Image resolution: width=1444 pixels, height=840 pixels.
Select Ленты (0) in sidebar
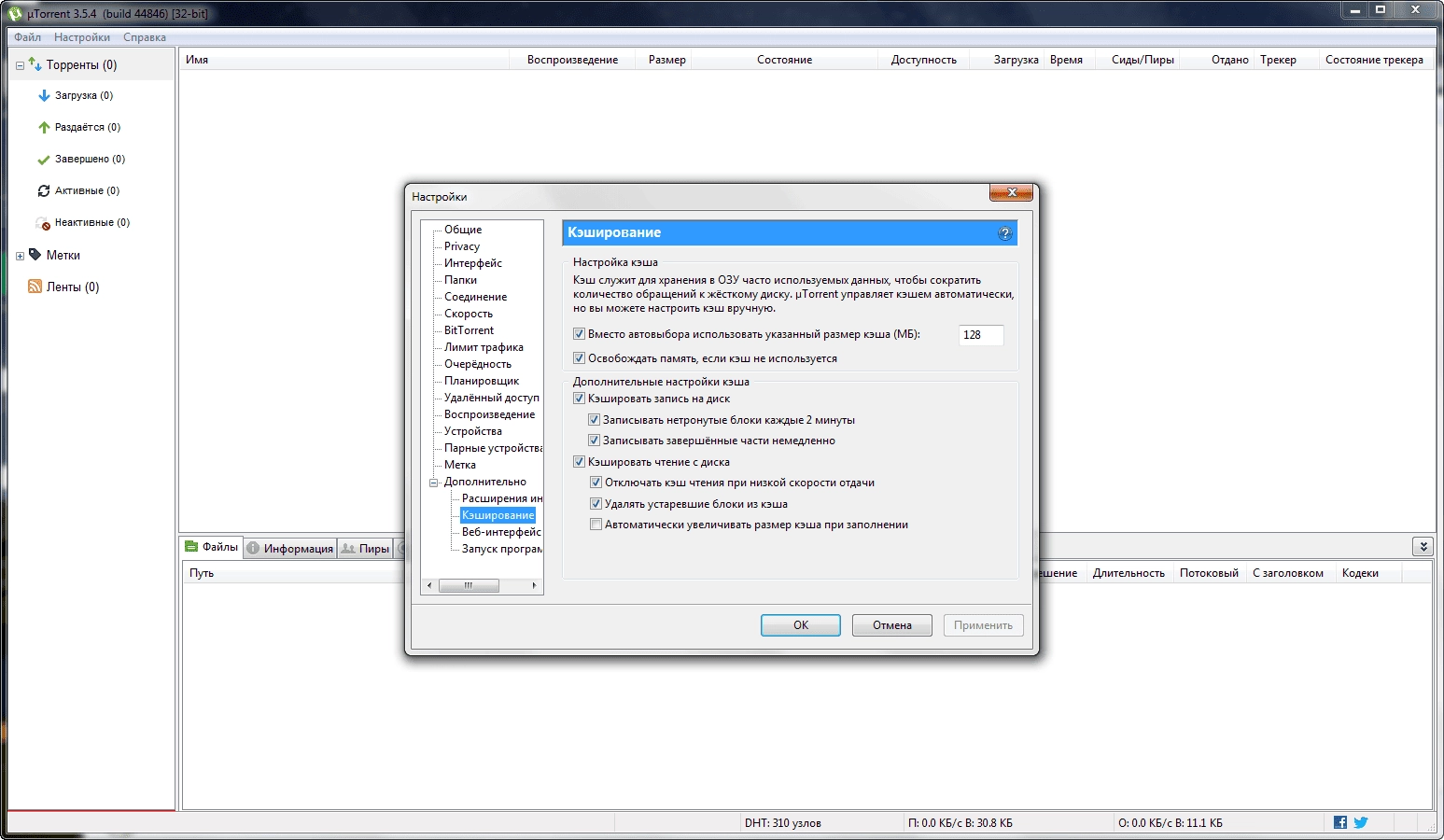click(73, 287)
